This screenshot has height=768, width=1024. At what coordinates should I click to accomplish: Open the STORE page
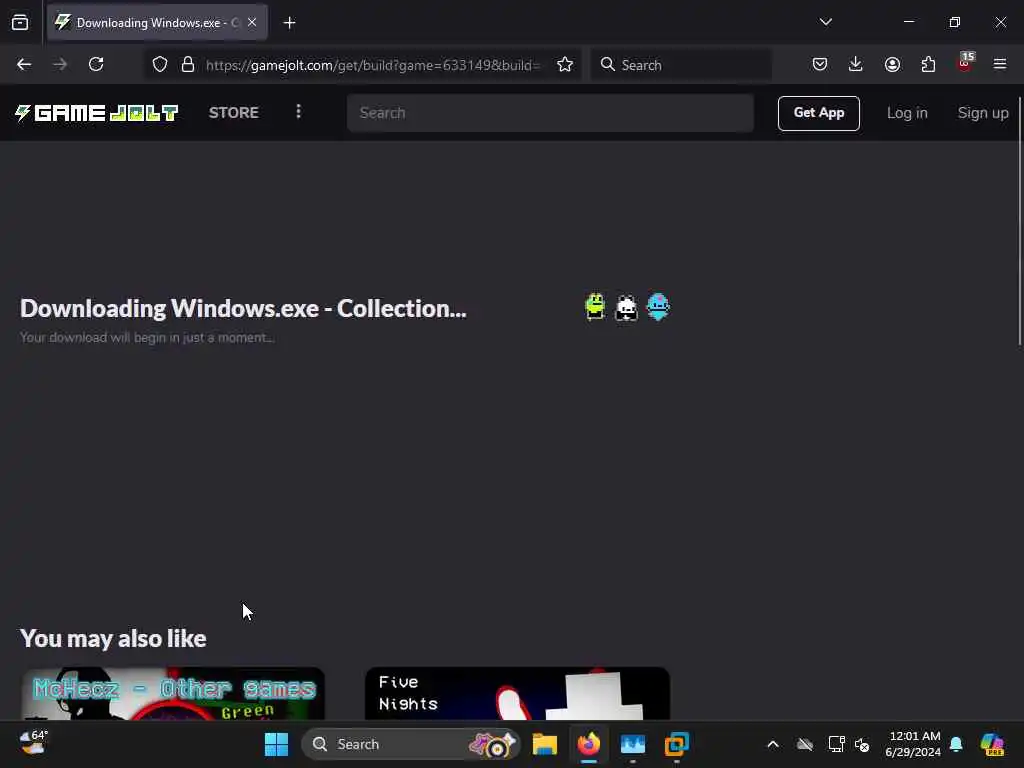pos(234,113)
